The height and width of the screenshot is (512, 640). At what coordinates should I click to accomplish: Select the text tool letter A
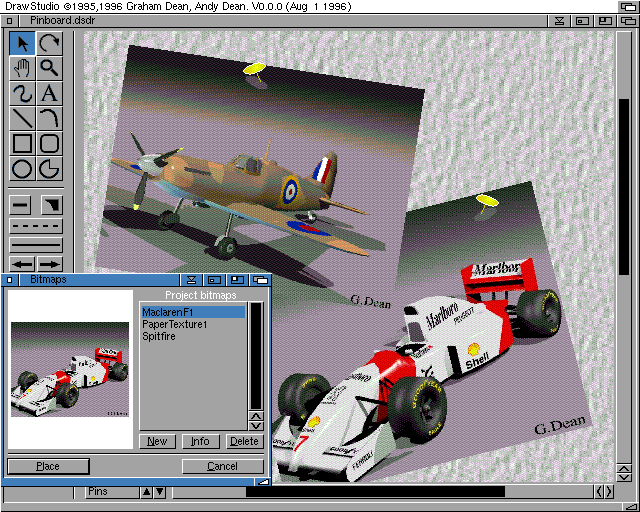tap(49, 93)
